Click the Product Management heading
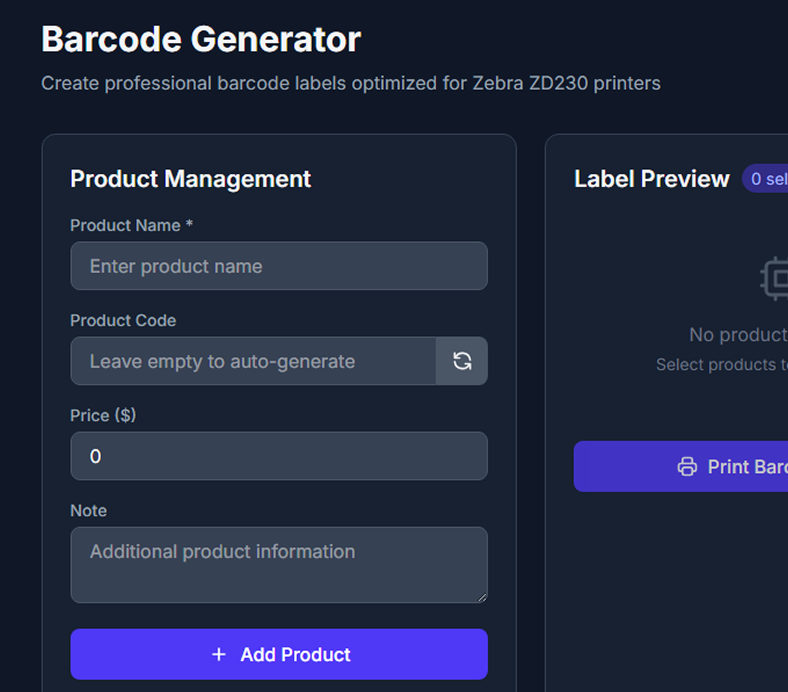 [x=190, y=179]
